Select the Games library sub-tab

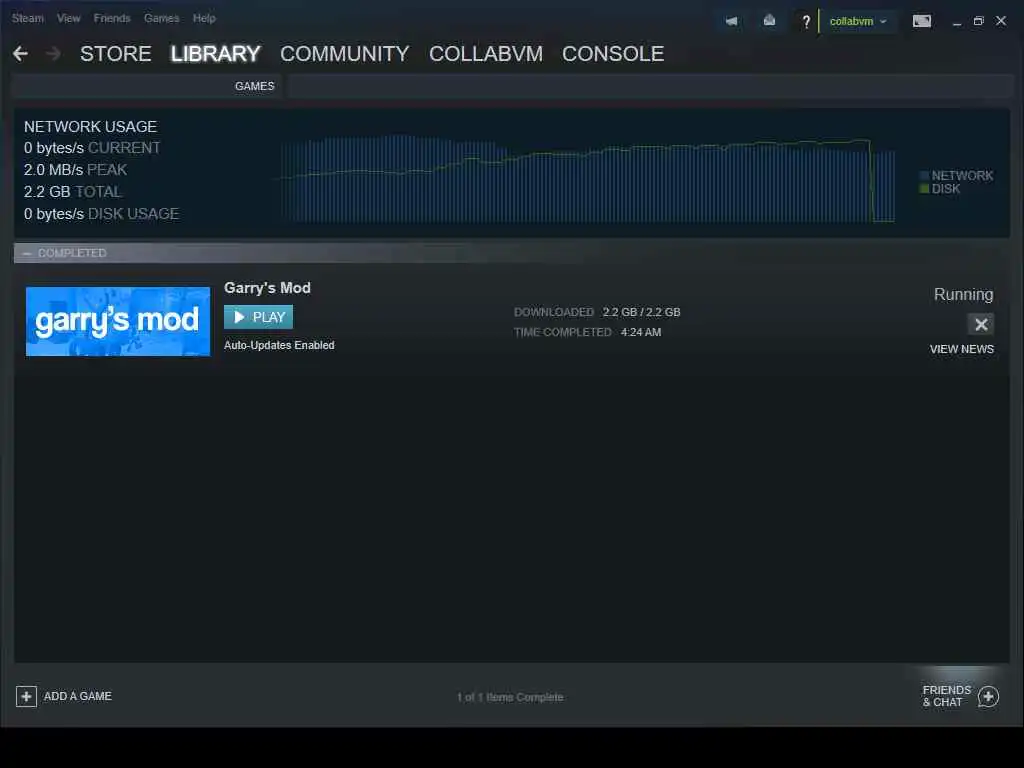[x=255, y=86]
